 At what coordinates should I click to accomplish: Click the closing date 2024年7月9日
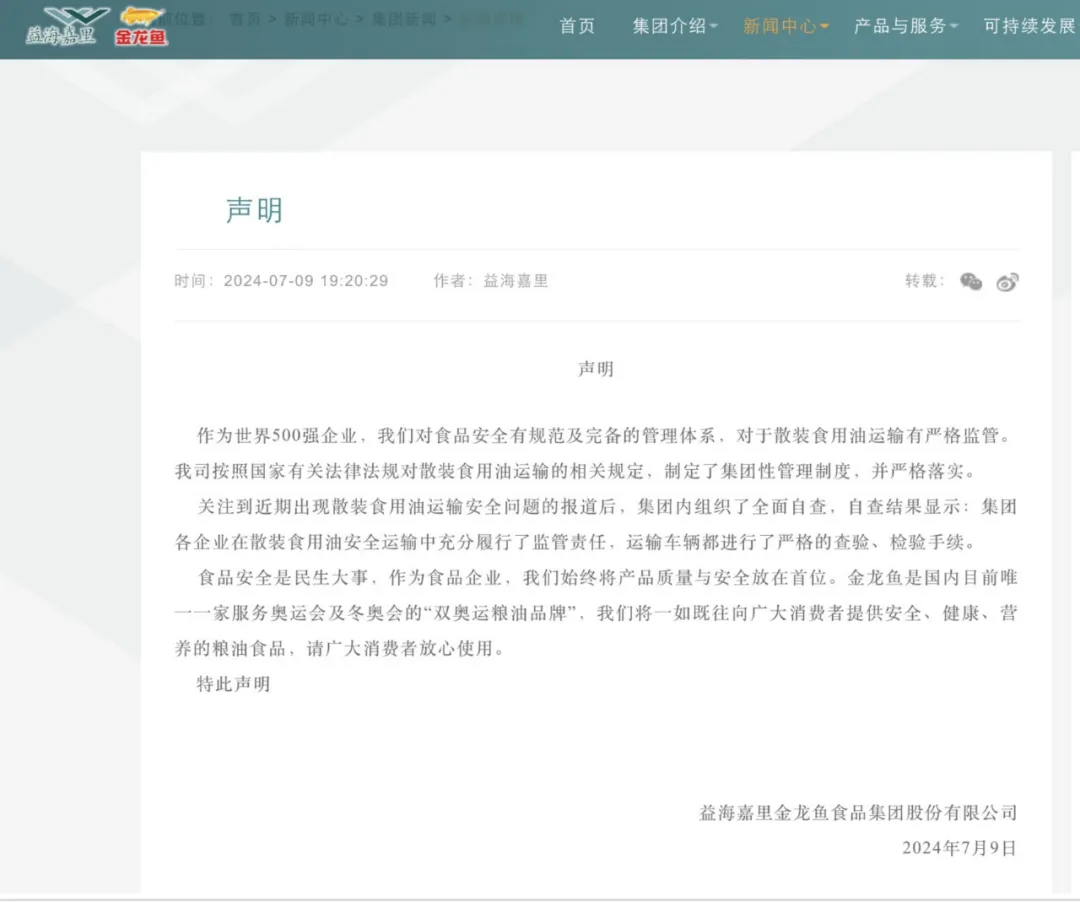tap(959, 848)
